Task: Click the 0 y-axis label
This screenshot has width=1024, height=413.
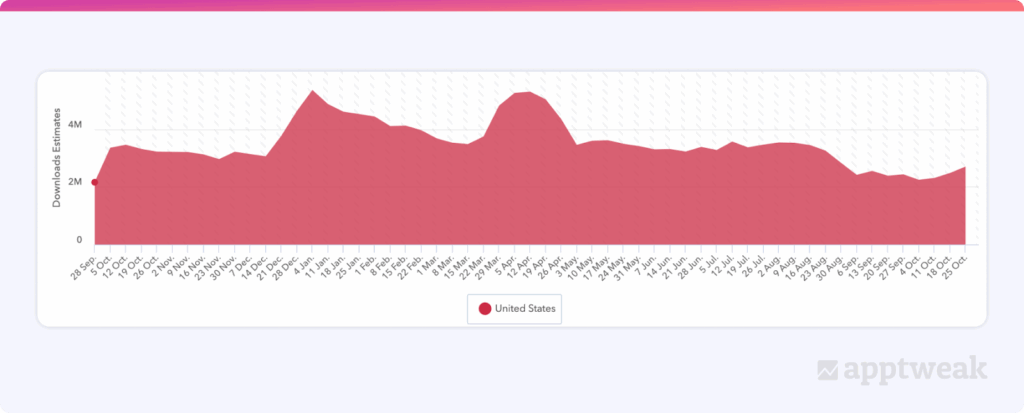Action: [x=79, y=240]
